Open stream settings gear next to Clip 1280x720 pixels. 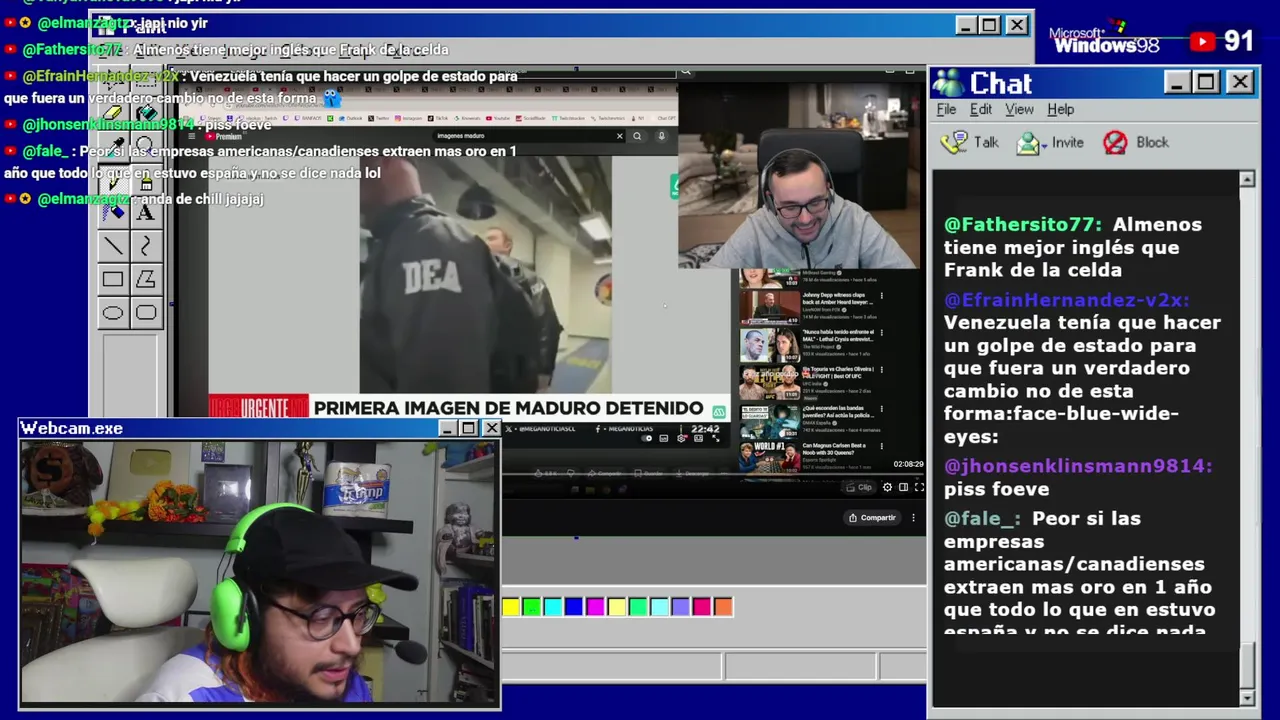887,487
